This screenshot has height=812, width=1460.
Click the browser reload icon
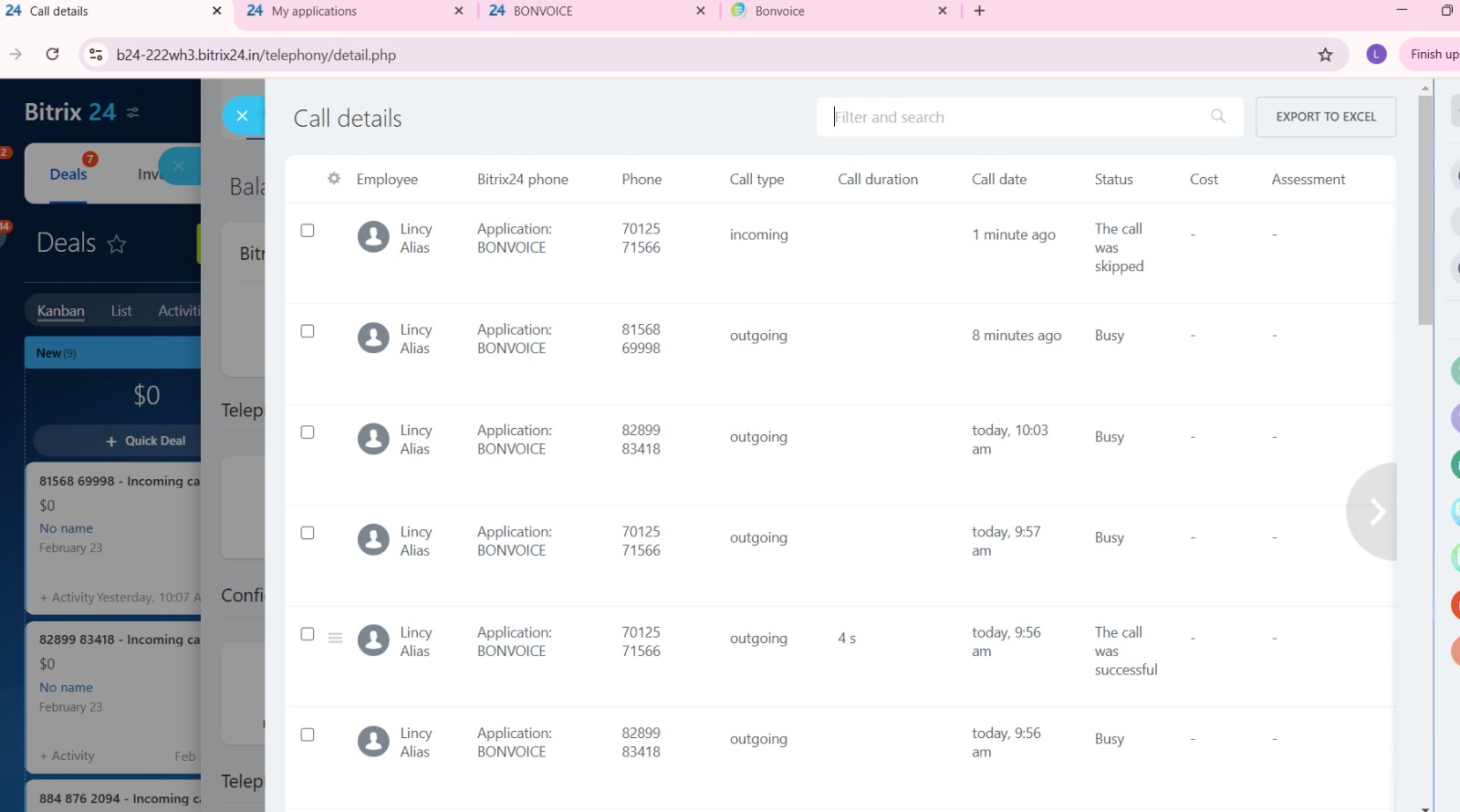coord(53,55)
